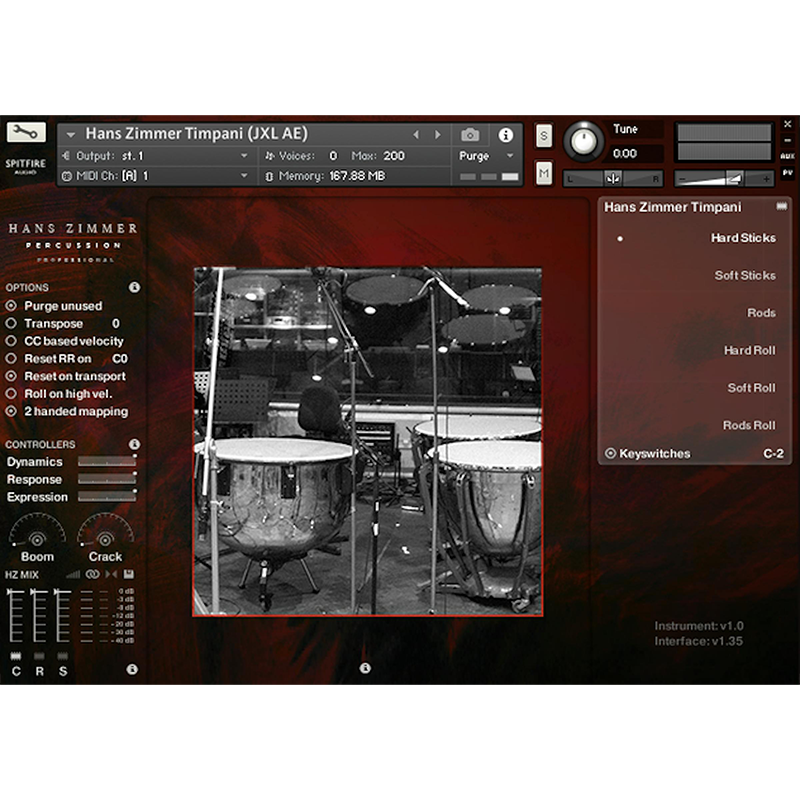Viewport: 800px width, 800px height.
Task: Click the HZ MIX stereo width arrows icon
Action: tap(111, 574)
